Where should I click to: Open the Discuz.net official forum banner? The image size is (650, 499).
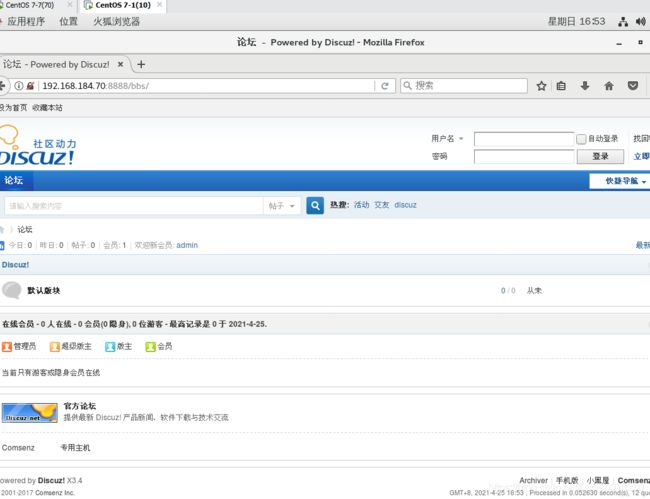tap(29, 413)
